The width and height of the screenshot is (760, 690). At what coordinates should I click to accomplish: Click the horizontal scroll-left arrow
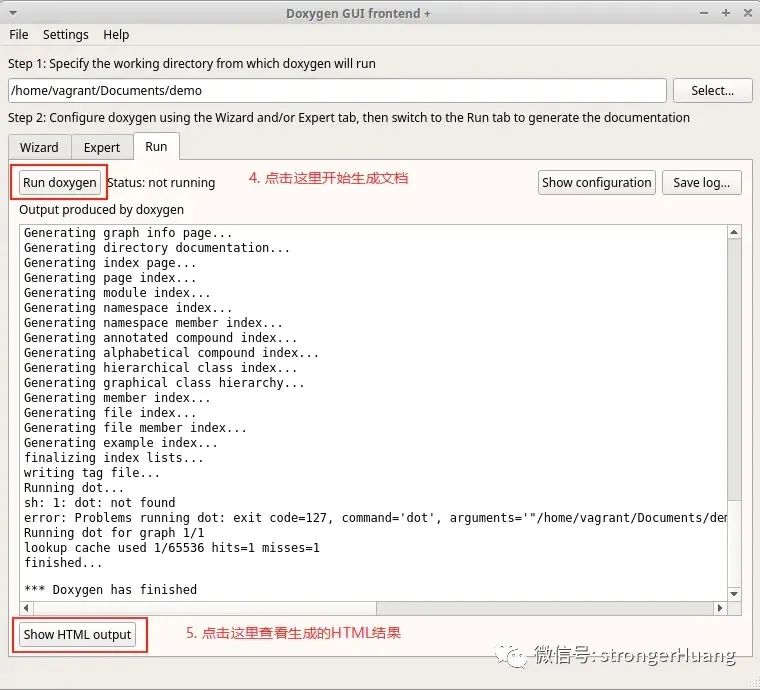point(26,608)
